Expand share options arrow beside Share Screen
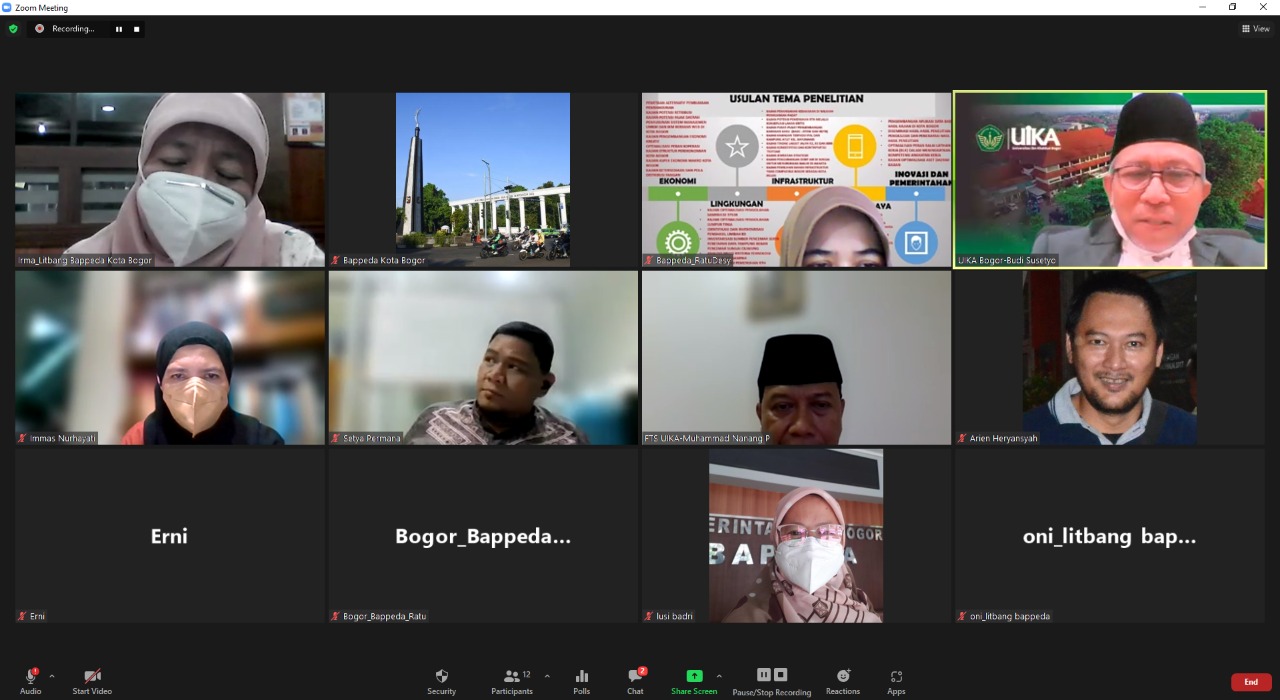The width and height of the screenshot is (1280, 700). [719, 676]
